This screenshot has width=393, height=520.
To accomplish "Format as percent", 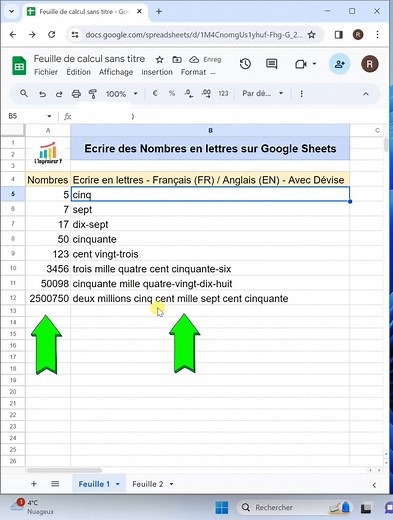I will (172, 94).
